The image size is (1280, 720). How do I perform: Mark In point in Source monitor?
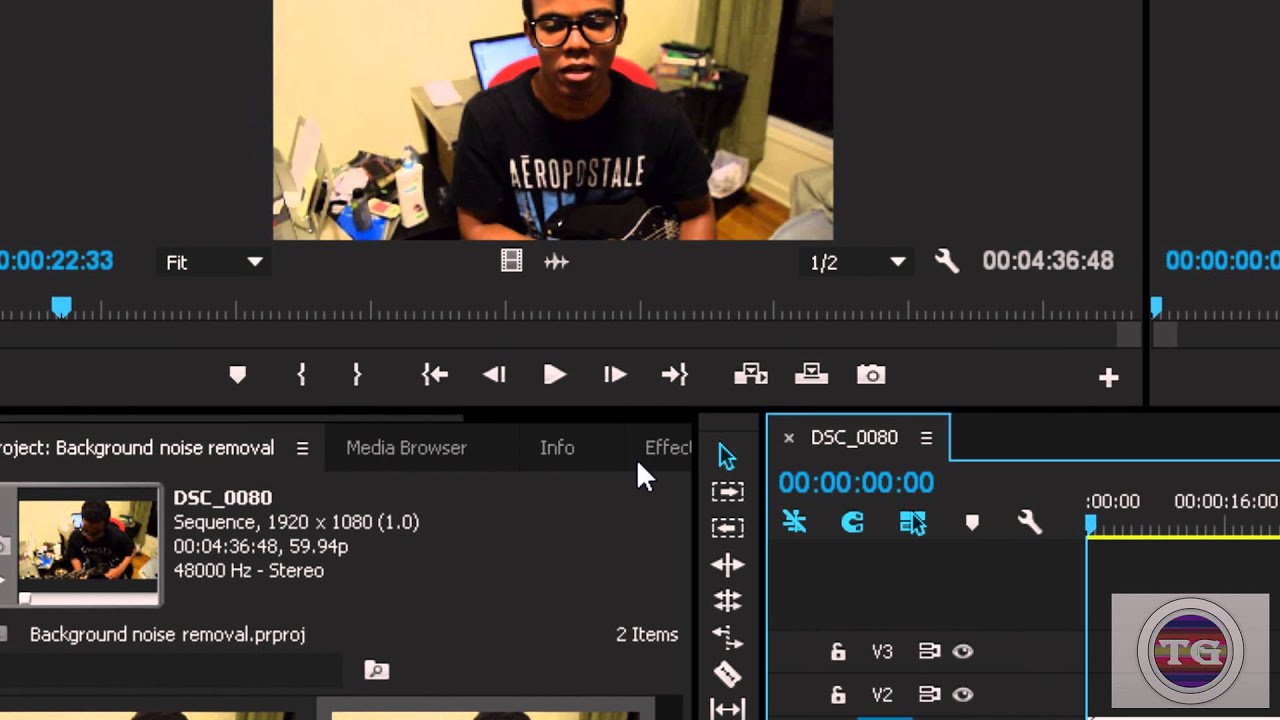coord(301,375)
